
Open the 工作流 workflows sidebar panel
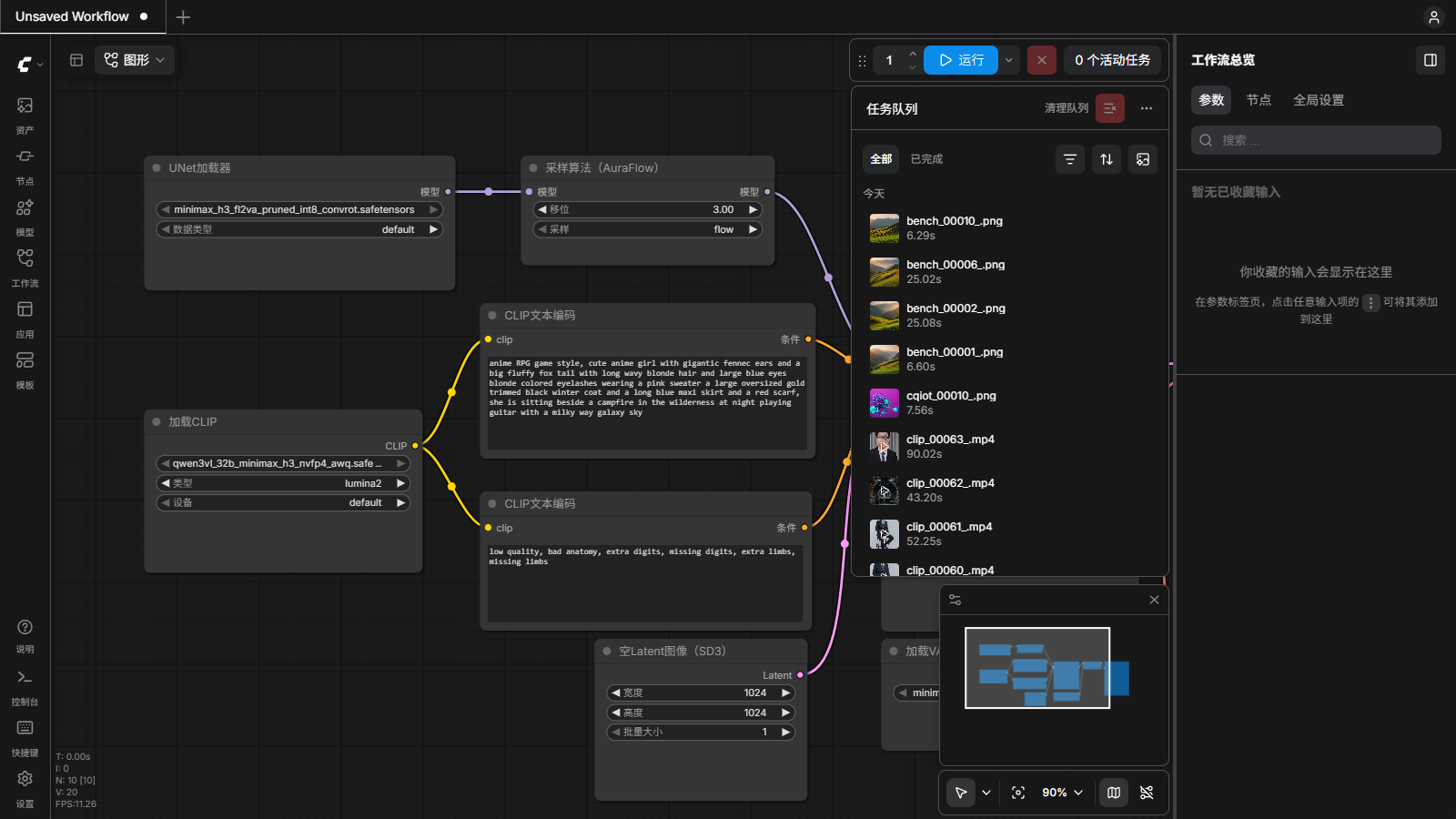[x=25, y=268]
